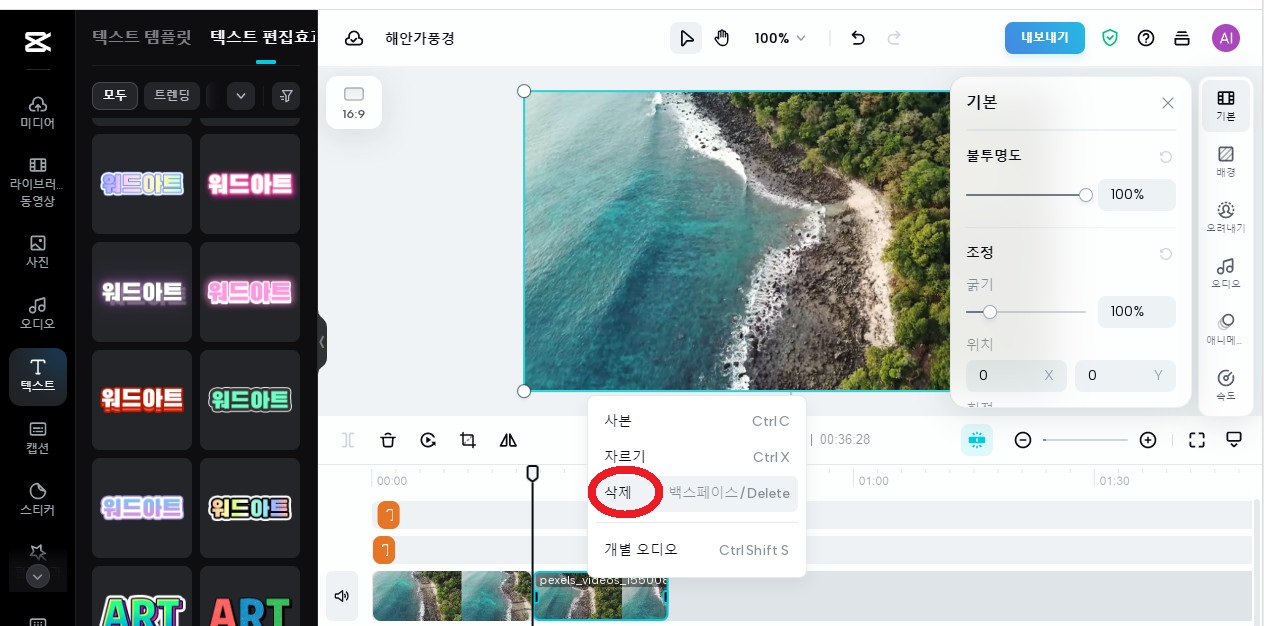1264x626 pixels.
Task: Expand the category chips dropdown
Action: coord(240,96)
